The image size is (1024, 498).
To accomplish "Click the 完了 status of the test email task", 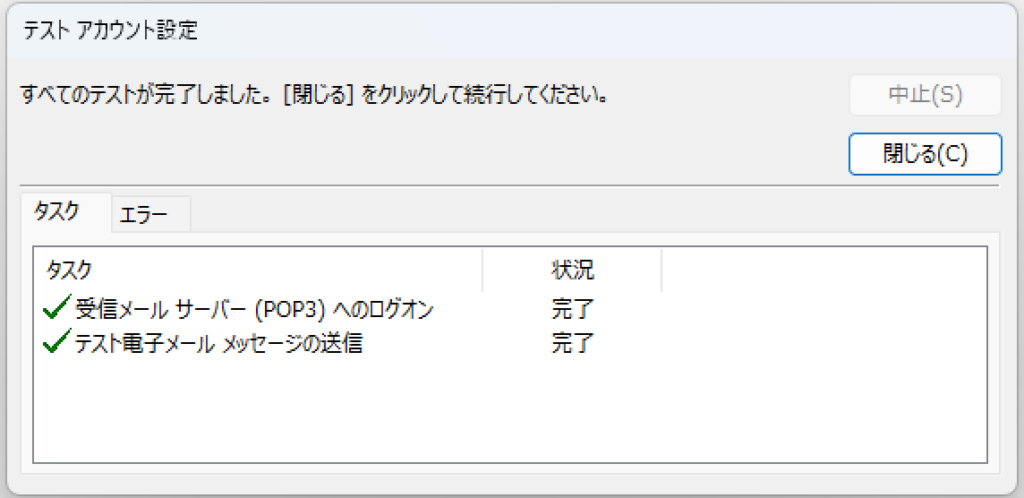I will coord(573,346).
